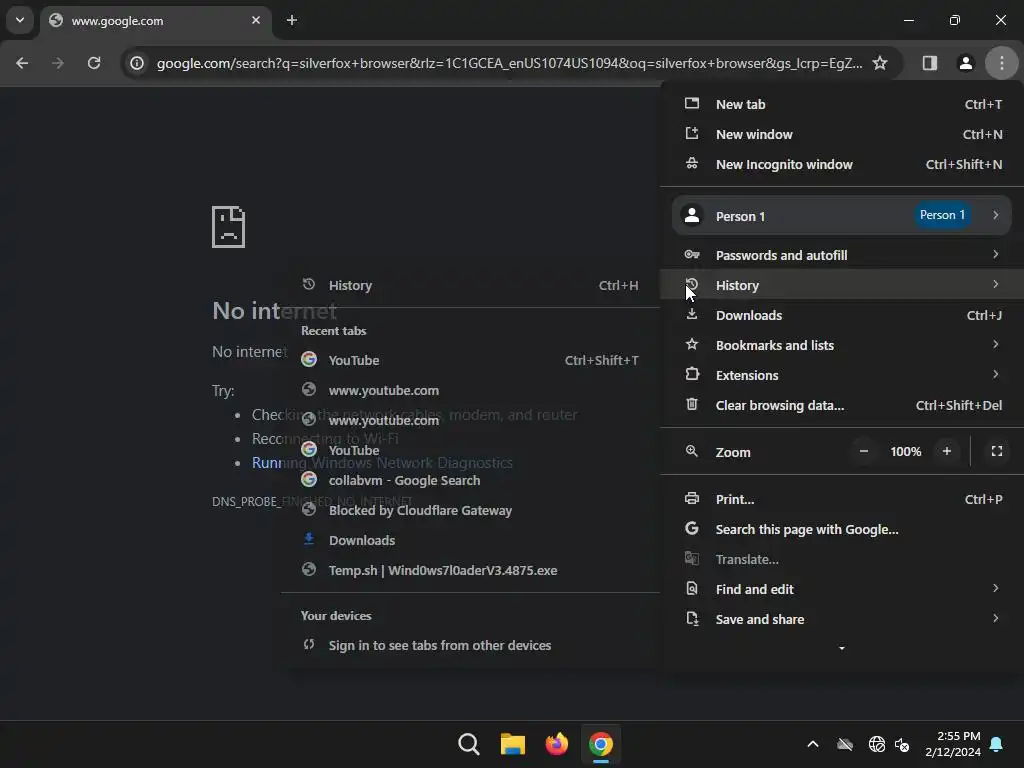
Task: Open the side panel icon
Action: (929, 63)
